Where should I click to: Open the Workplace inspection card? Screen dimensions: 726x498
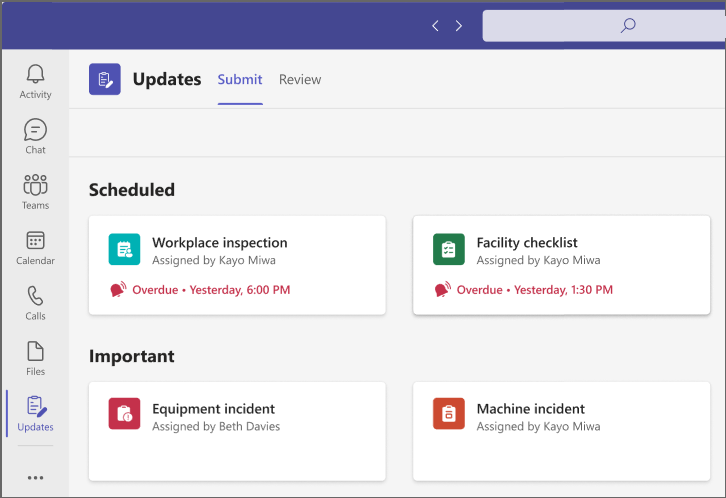pyautogui.click(x=237, y=265)
